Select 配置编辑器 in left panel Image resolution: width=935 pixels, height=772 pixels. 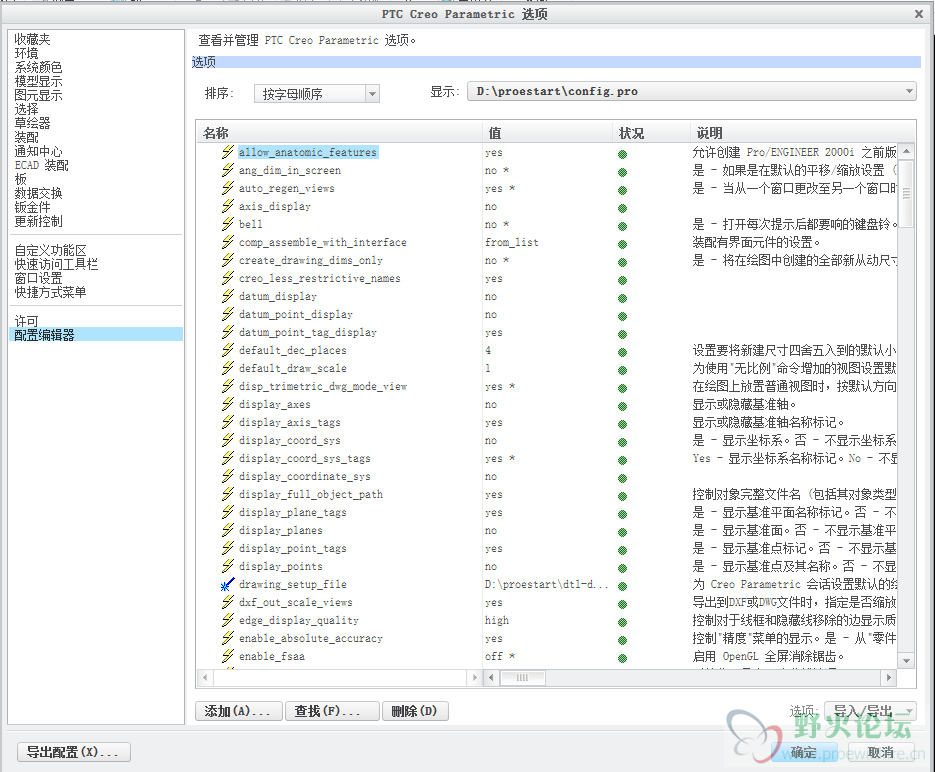pos(97,335)
